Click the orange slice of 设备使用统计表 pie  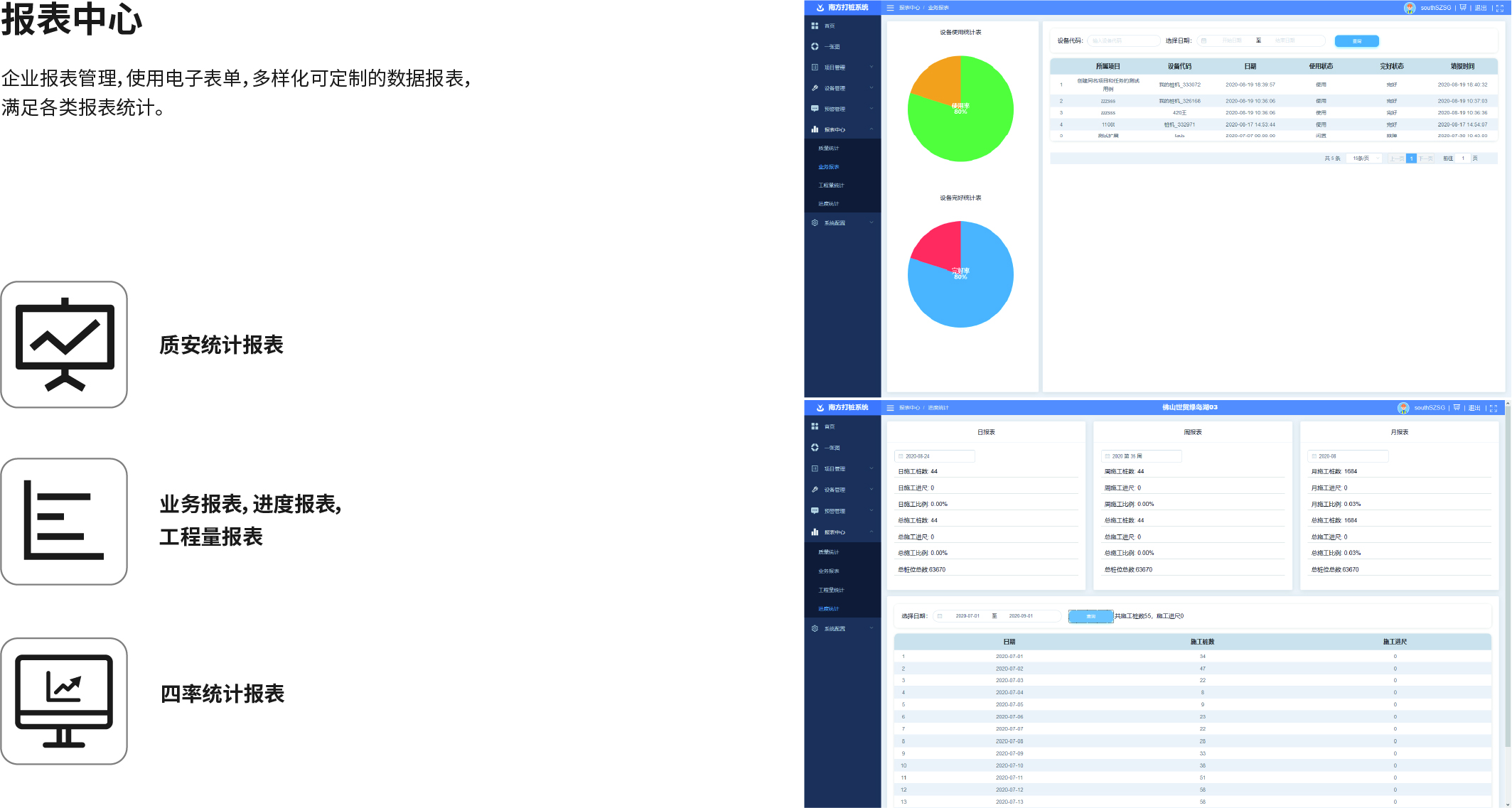point(940,77)
